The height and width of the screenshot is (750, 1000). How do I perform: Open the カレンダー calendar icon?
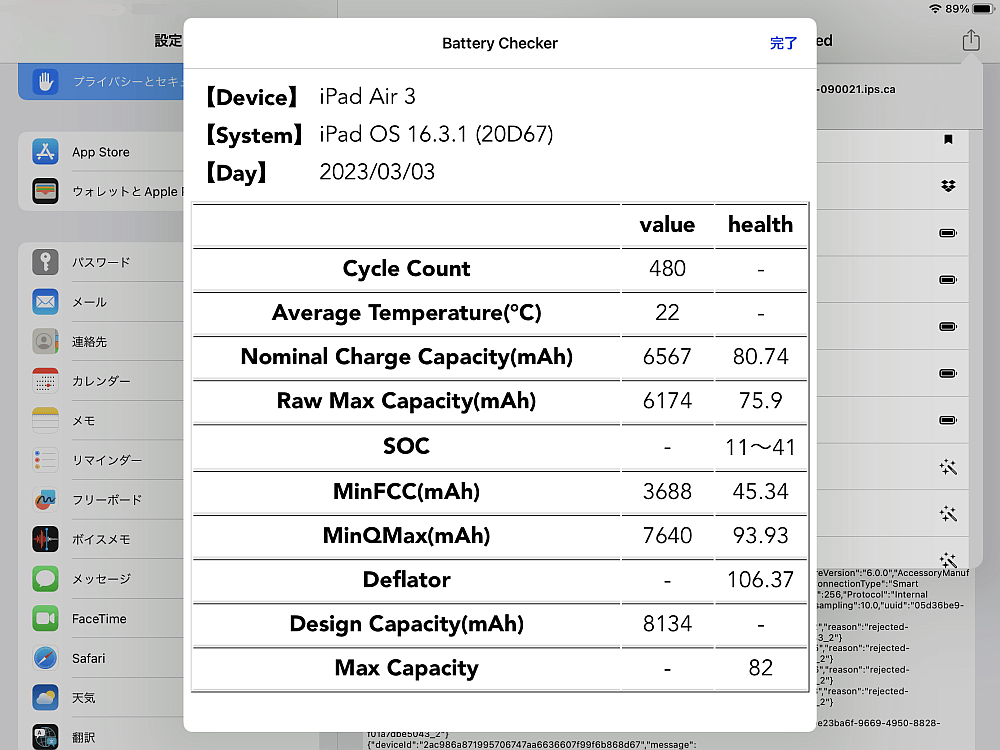(x=45, y=381)
